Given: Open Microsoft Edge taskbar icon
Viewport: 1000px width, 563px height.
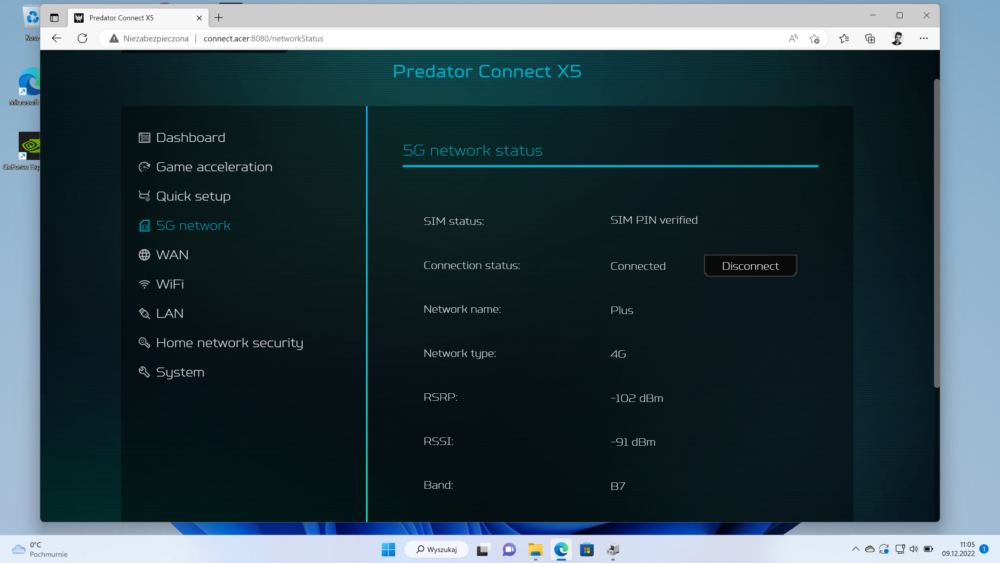Looking at the screenshot, I should click(x=561, y=549).
